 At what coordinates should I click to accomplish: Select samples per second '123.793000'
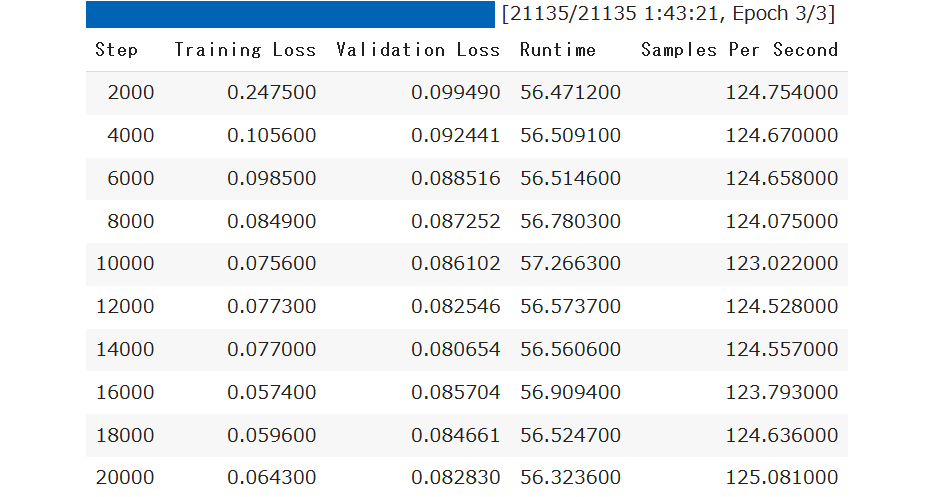pyautogui.click(x=782, y=393)
